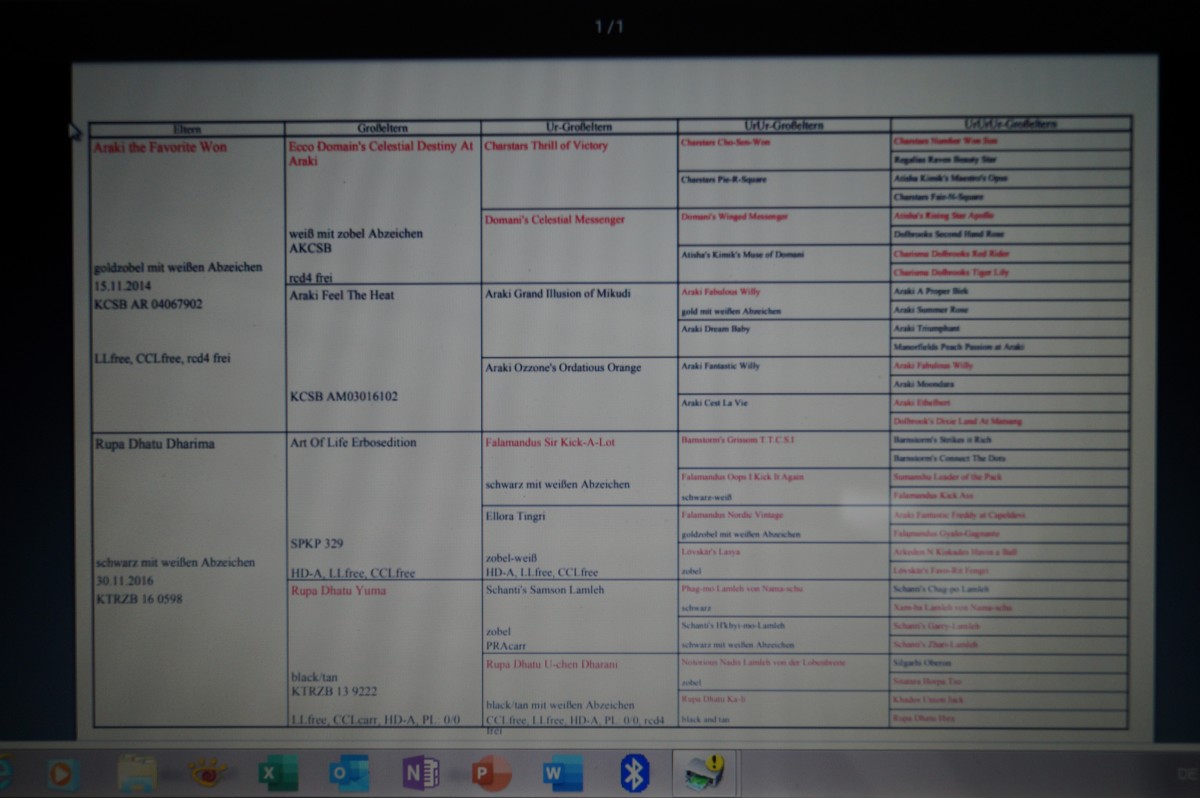The height and width of the screenshot is (798, 1200).
Task: Open Excel from the taskbar
Action: coord(277,773)
